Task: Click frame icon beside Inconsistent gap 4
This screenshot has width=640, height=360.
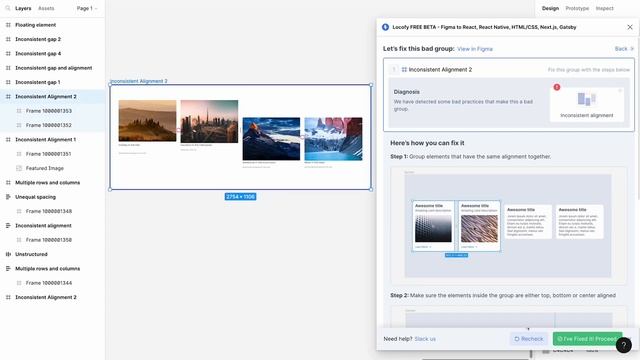Action: pyautogui.click(x=8, y=53)
